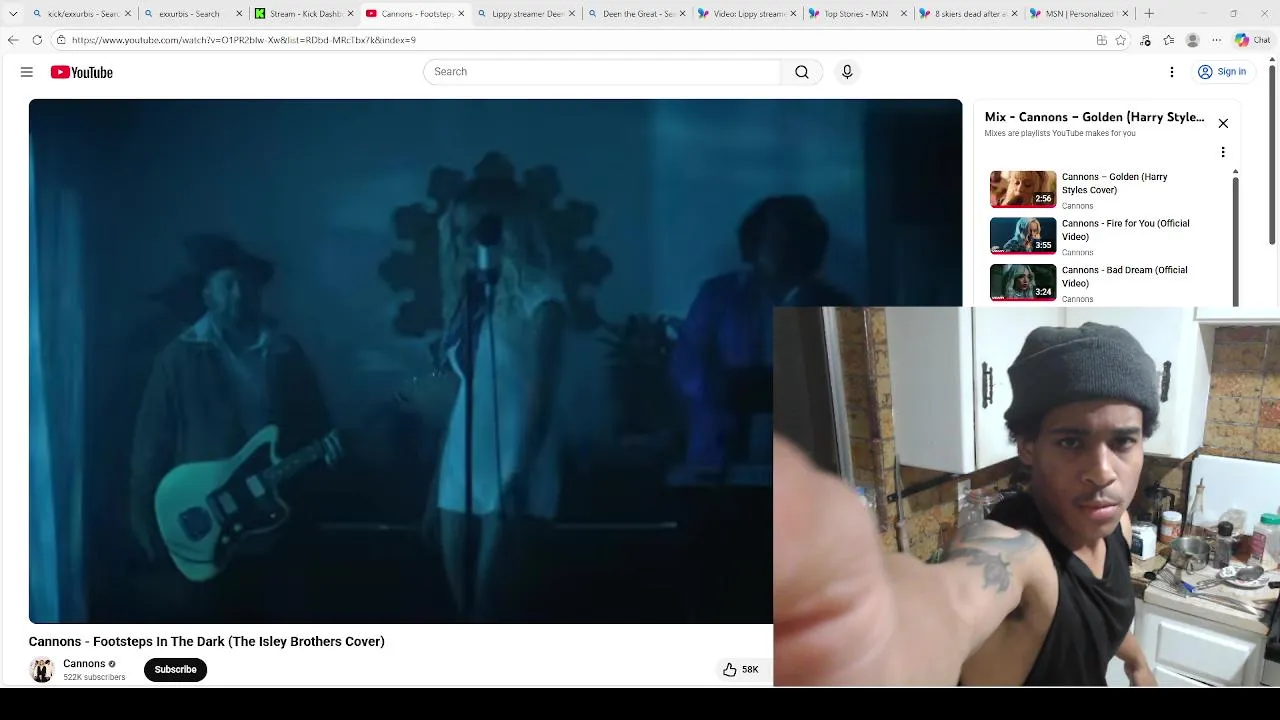Image resolution: width=1280 pixels, height=720 pixels.
Task: Close the Stream - Kick Dashboard tab
Action: pos(350,14)
